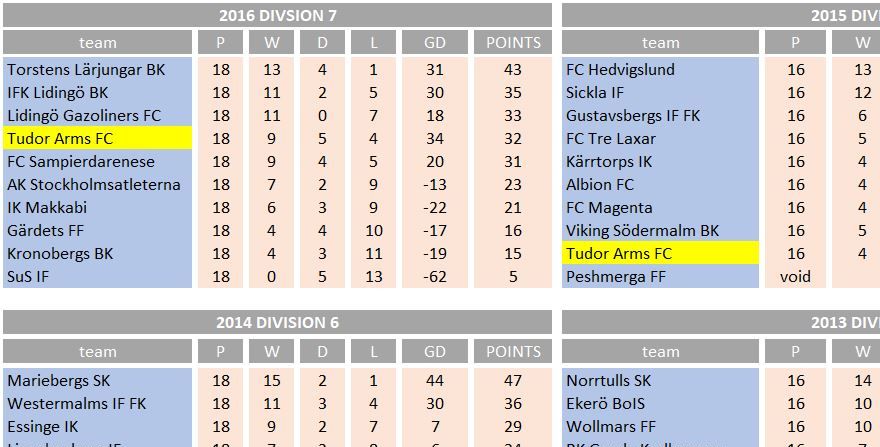
Task: Click the Essinge IK team cell
Action: (x=98, y=426)
